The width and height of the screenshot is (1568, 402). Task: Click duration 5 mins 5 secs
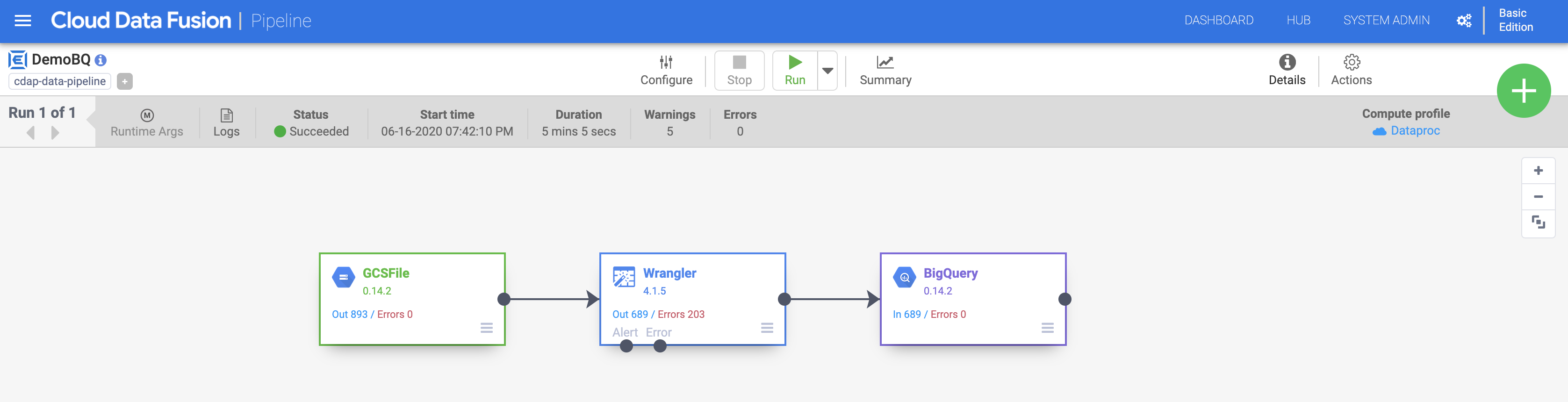click(x=578, y=131)
